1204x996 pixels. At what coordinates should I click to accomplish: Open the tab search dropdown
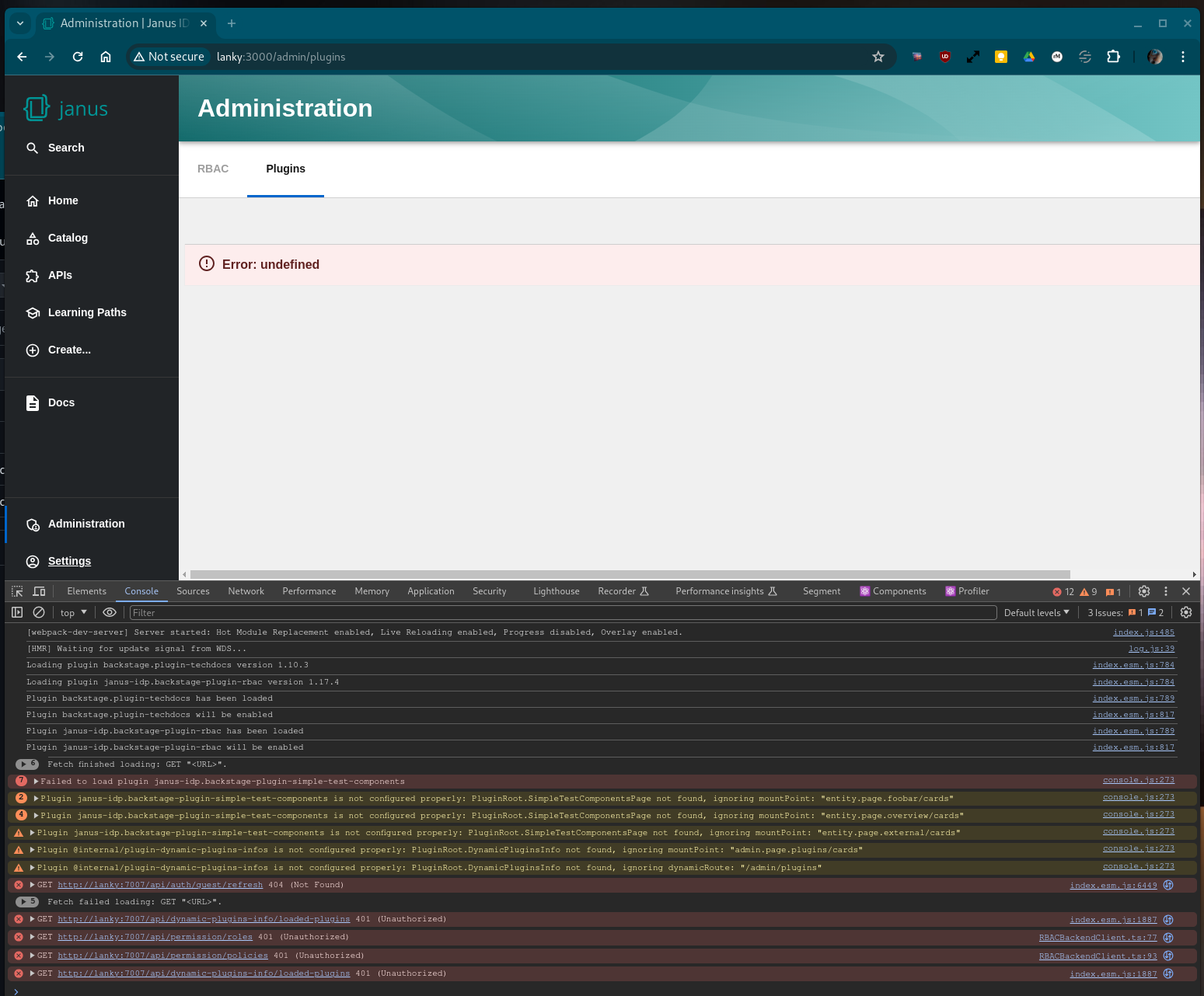point(20,23)
